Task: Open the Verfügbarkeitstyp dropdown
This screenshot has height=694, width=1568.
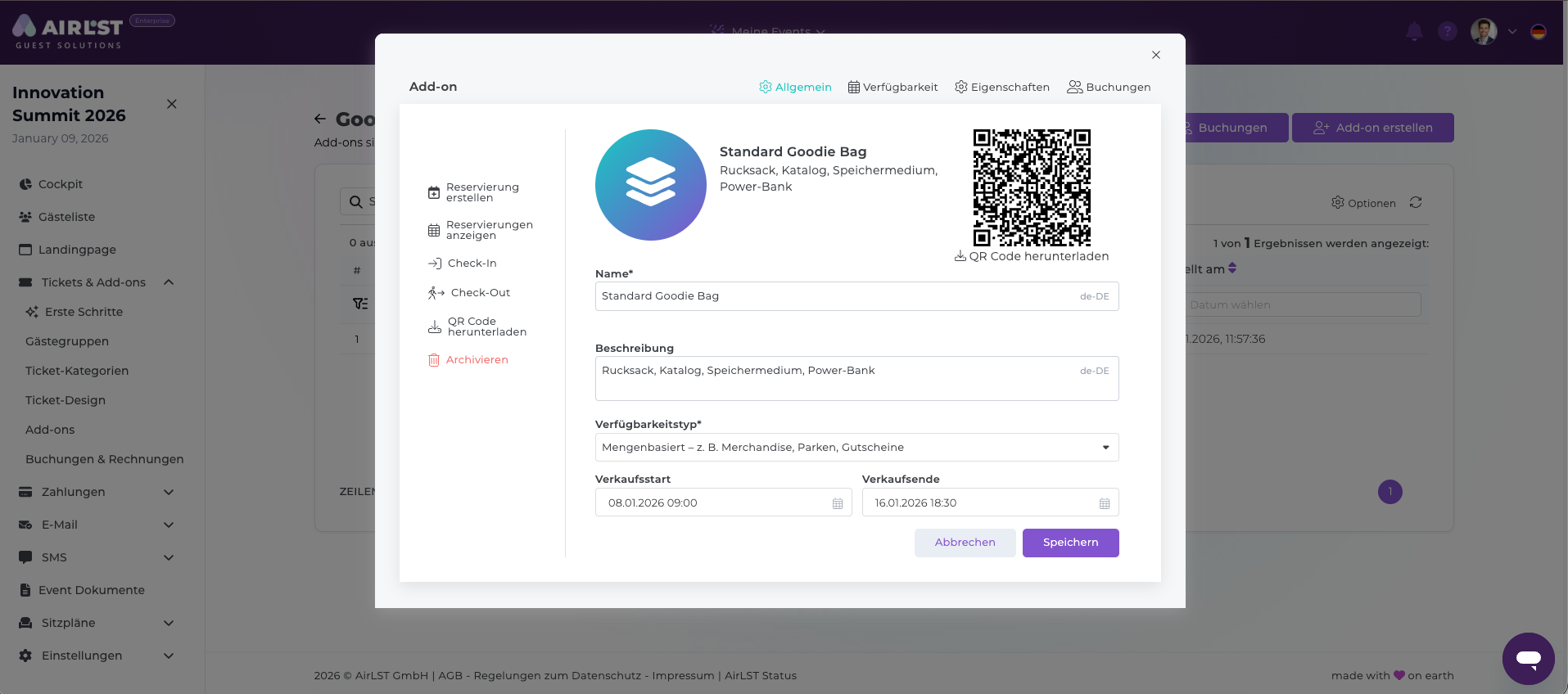Action: click(856, 448)
